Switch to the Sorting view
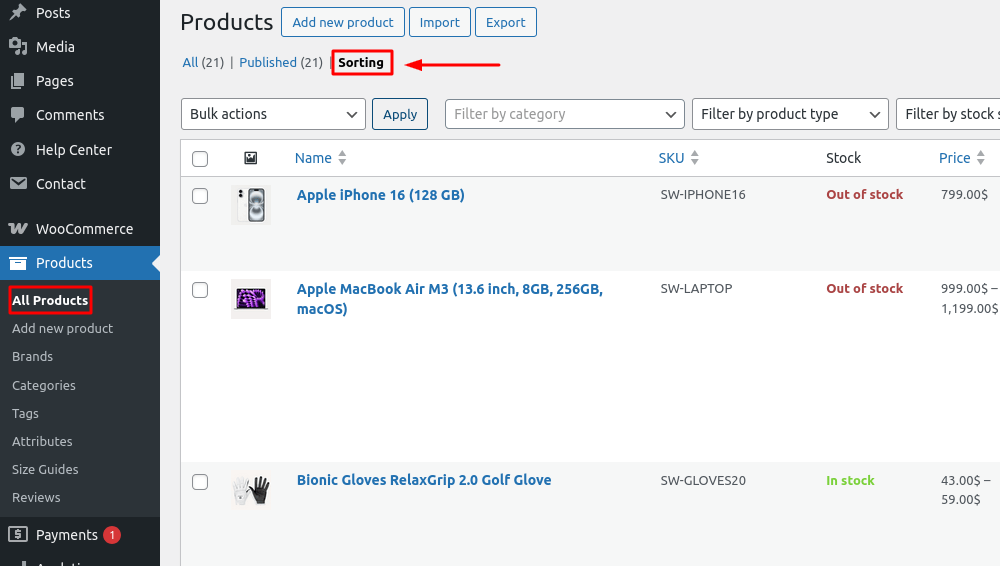This screenshot has height=566, width=1000. 361,63
